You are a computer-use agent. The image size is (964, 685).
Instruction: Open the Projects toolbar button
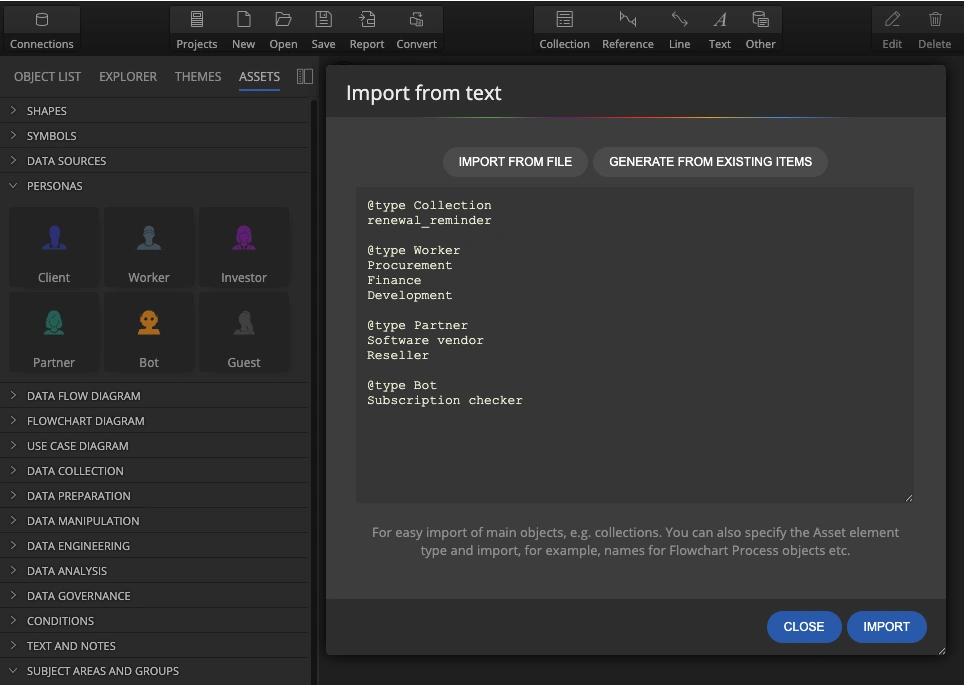point(197,20)
